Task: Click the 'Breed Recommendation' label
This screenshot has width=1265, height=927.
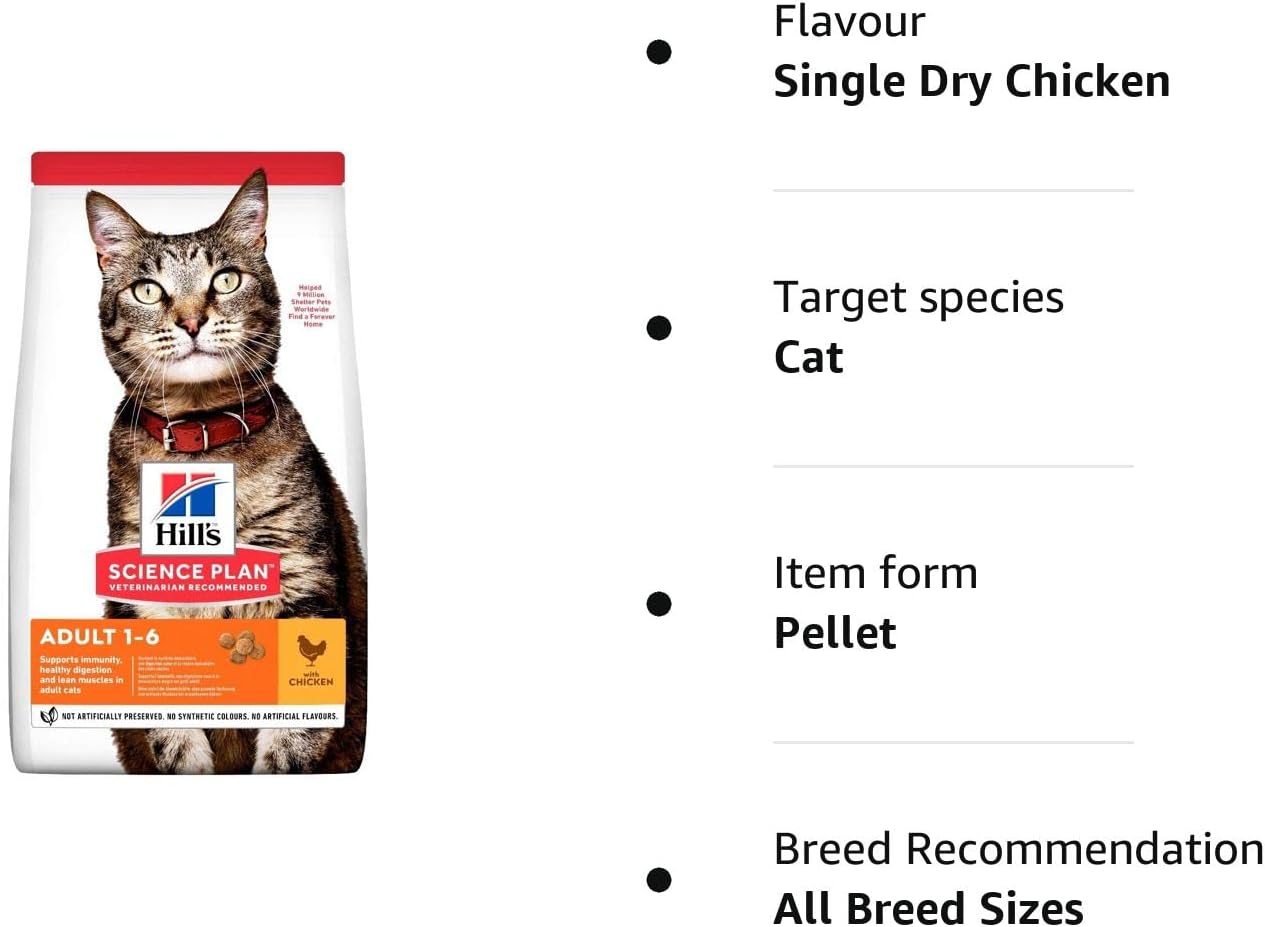Action: coord(1018,850)
